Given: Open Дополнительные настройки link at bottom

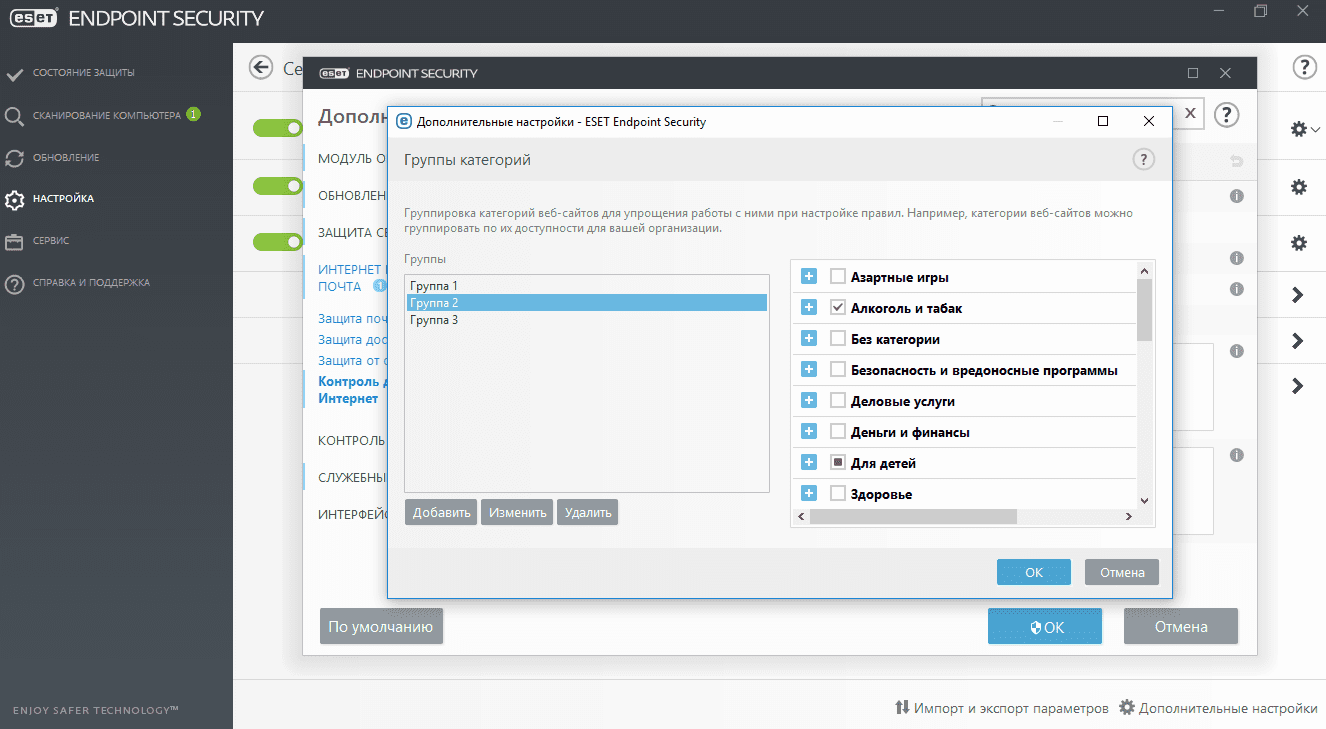Looking at the screenshot, I should click(1218, 708).
